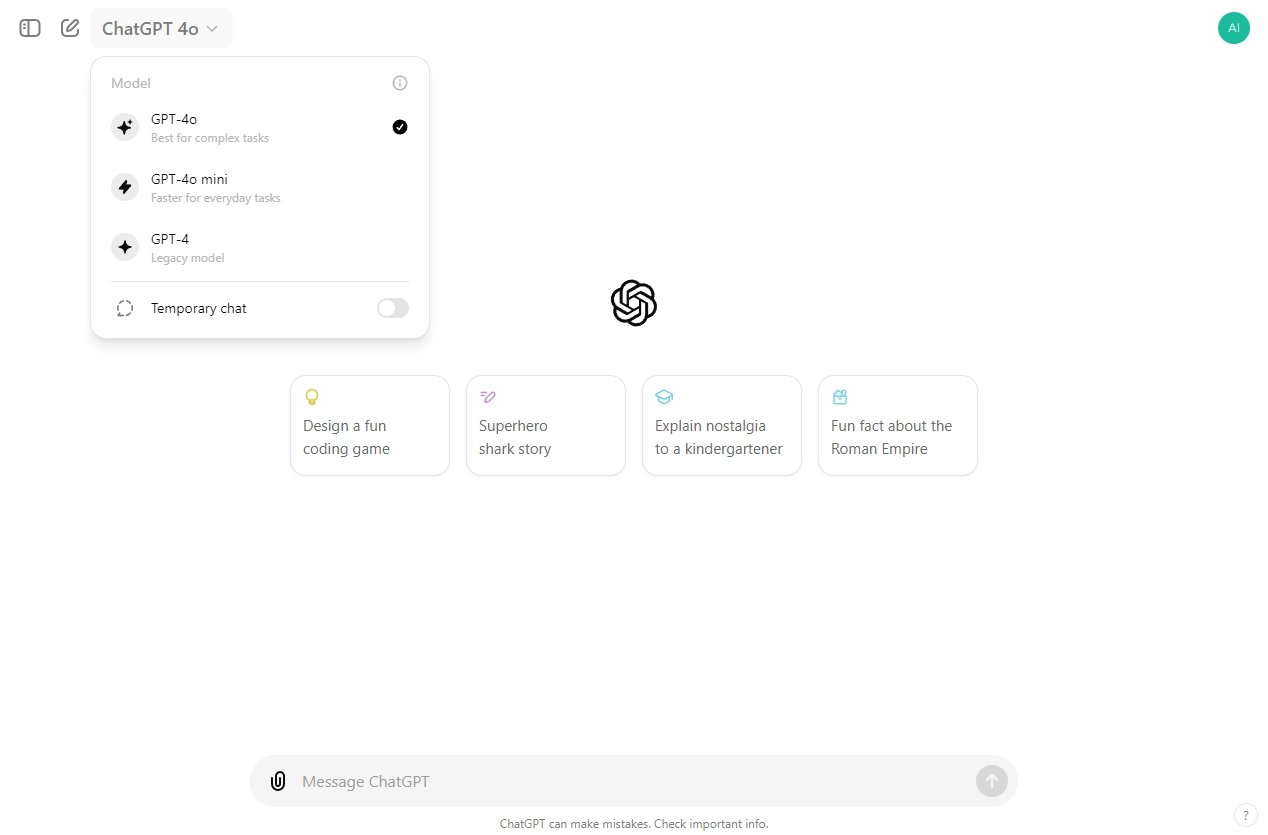Pick the "Superhero shark story" prompt card
The image size is (1268, 835).
coord(546,425)
